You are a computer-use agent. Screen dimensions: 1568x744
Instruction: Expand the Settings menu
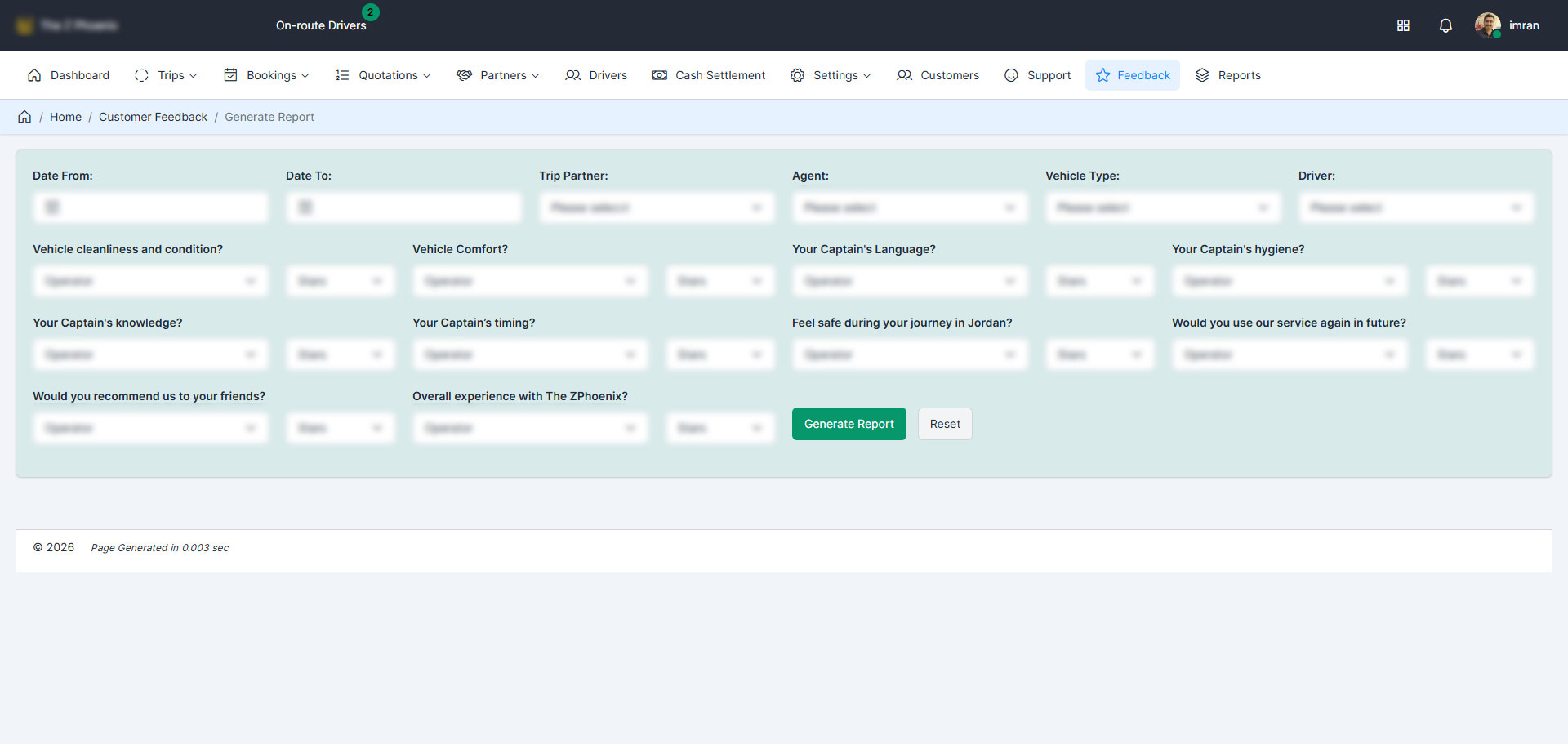click(x=831, y=75)
